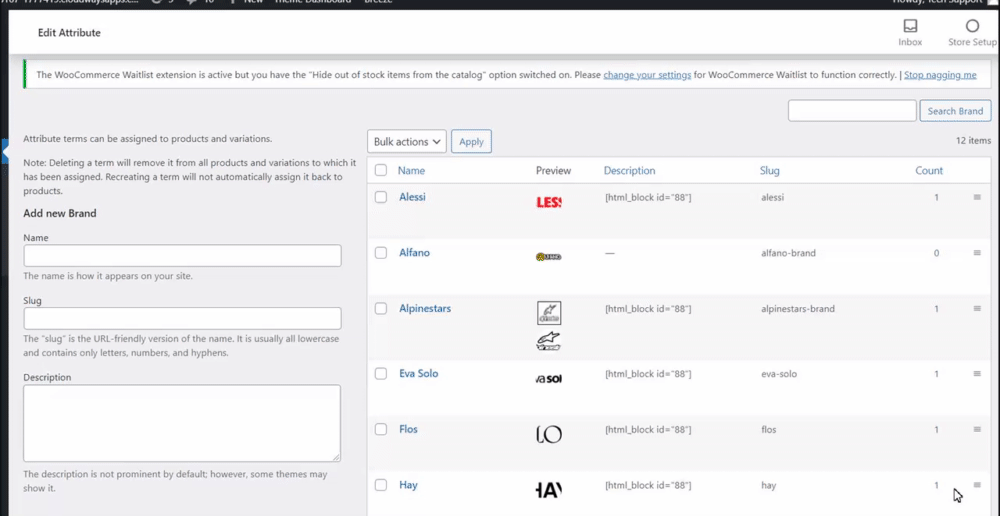Open the Alpinestars brand term
Screen dimensions: 1000x516
tap(425, 308)
